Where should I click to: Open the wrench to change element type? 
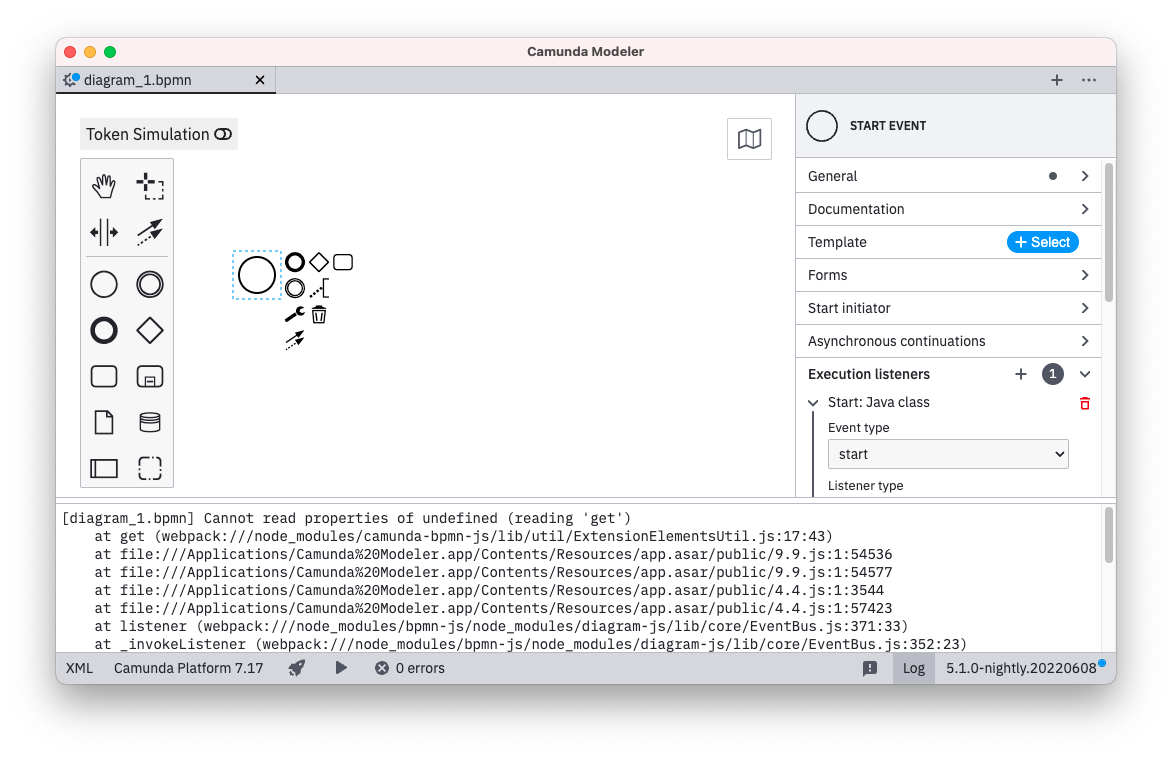click(295, 313)
